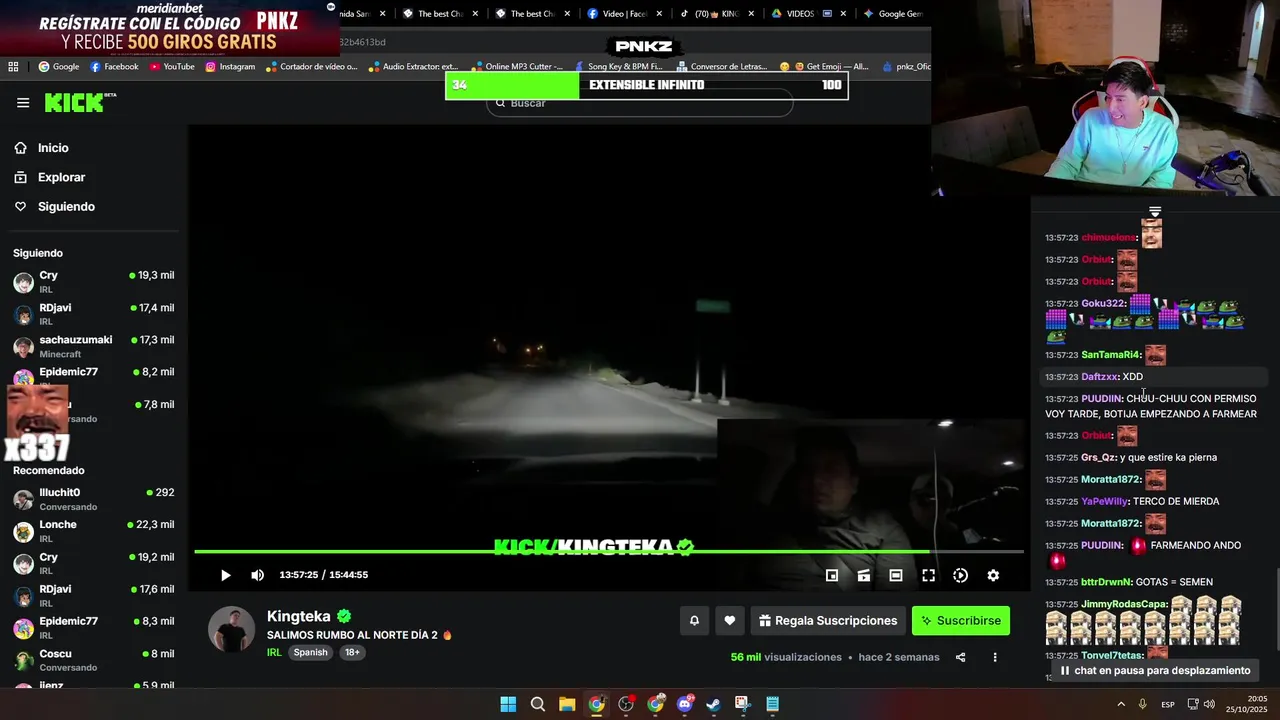Play the Kingteka video
The width and height of the screenshot is (1280, 720).
225,575
